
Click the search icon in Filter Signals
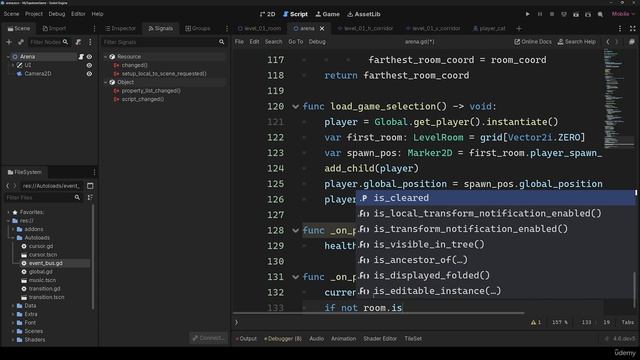click(x=222, y=42)
